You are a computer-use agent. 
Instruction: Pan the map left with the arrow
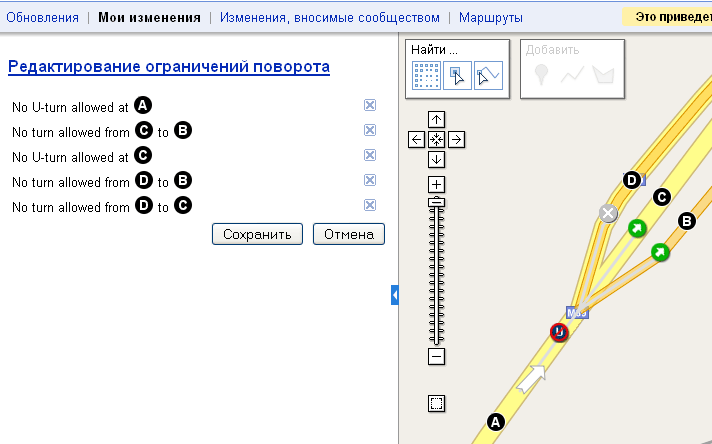click(417, 140)
